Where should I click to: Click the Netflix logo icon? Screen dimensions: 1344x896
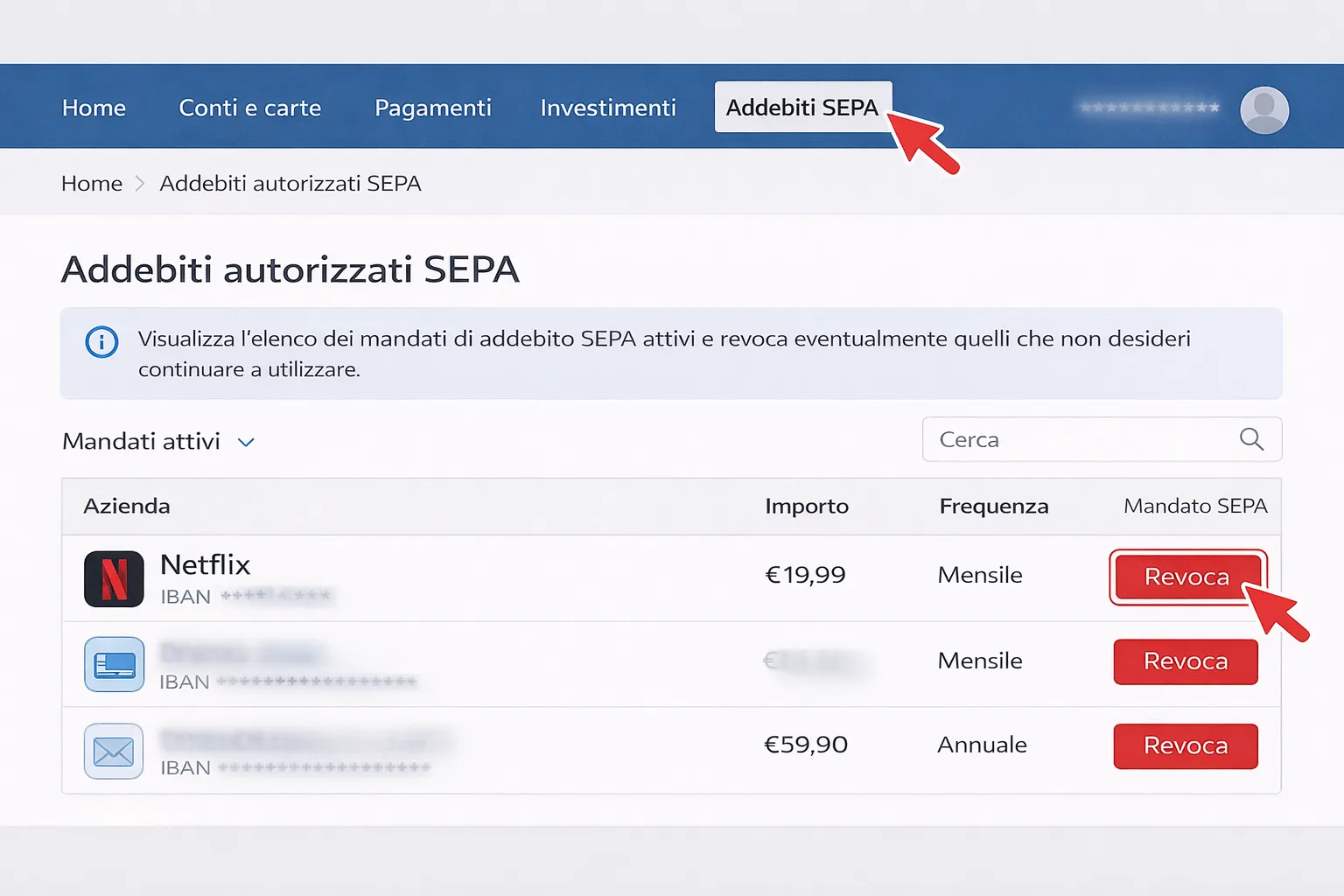point(114,578)
